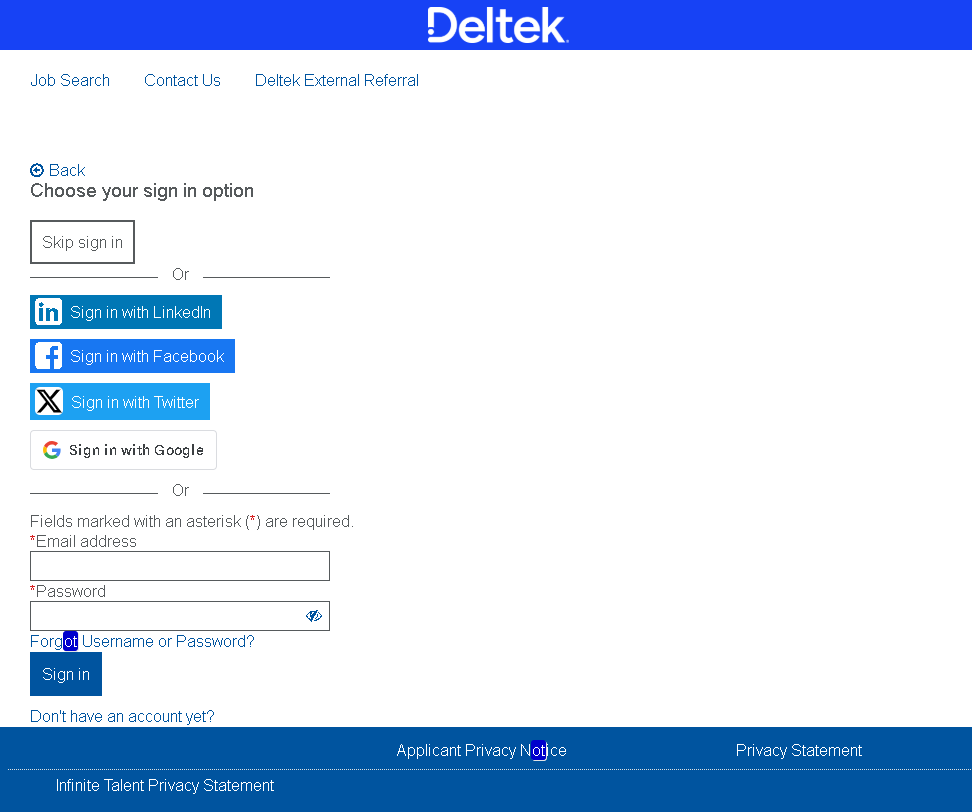Open the Applicant Privacy Notice link
Viewport: 972px width, 812px height.
[x=481, y=750]
